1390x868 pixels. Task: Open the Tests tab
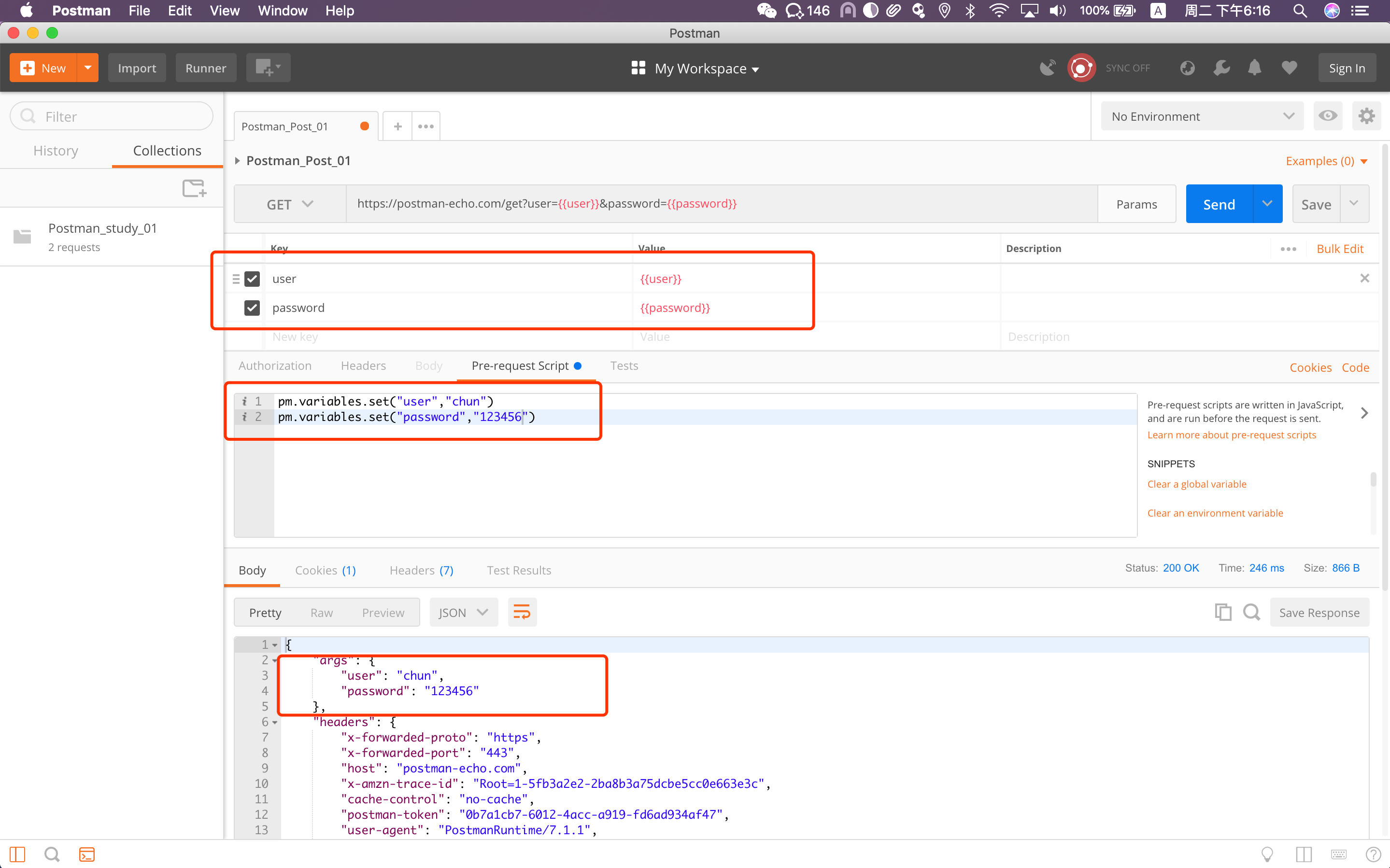[624, 365]
